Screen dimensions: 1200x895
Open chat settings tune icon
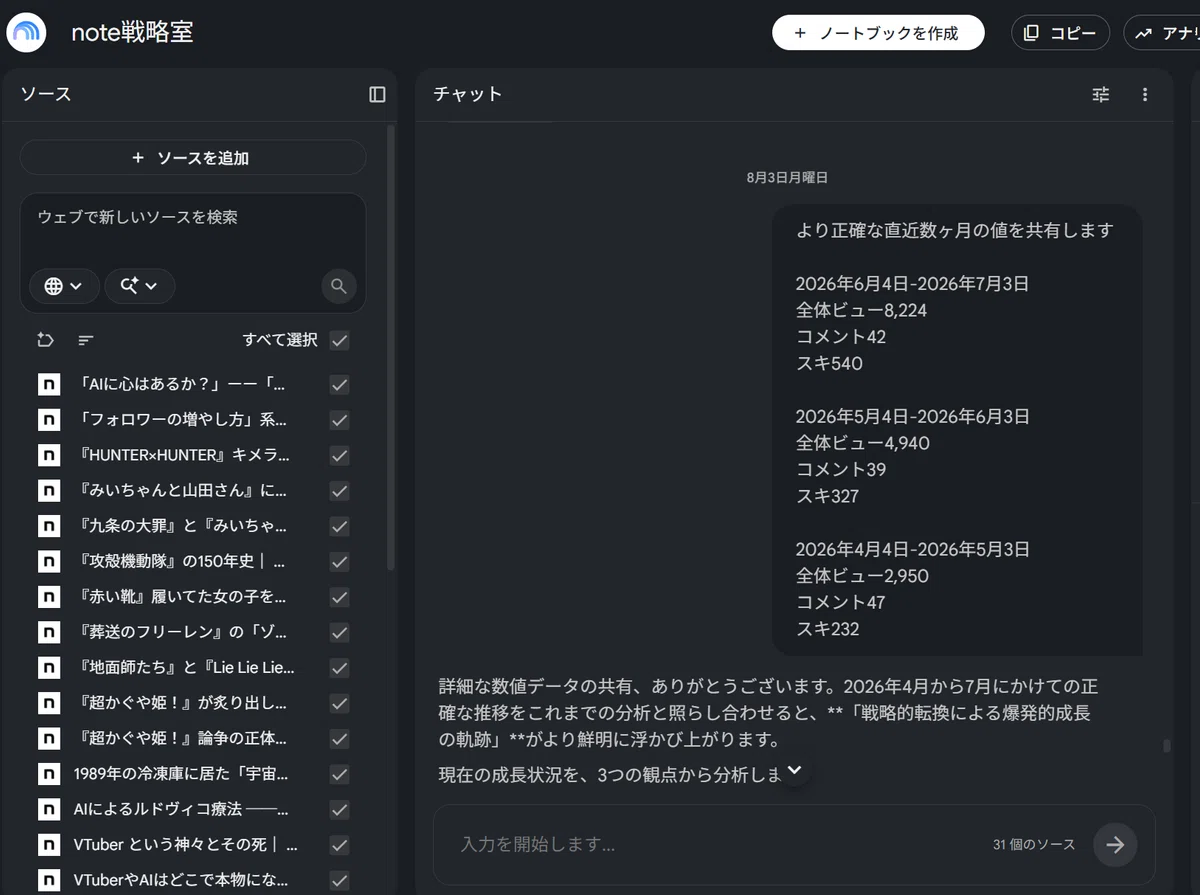click(x=1101, y=94)
